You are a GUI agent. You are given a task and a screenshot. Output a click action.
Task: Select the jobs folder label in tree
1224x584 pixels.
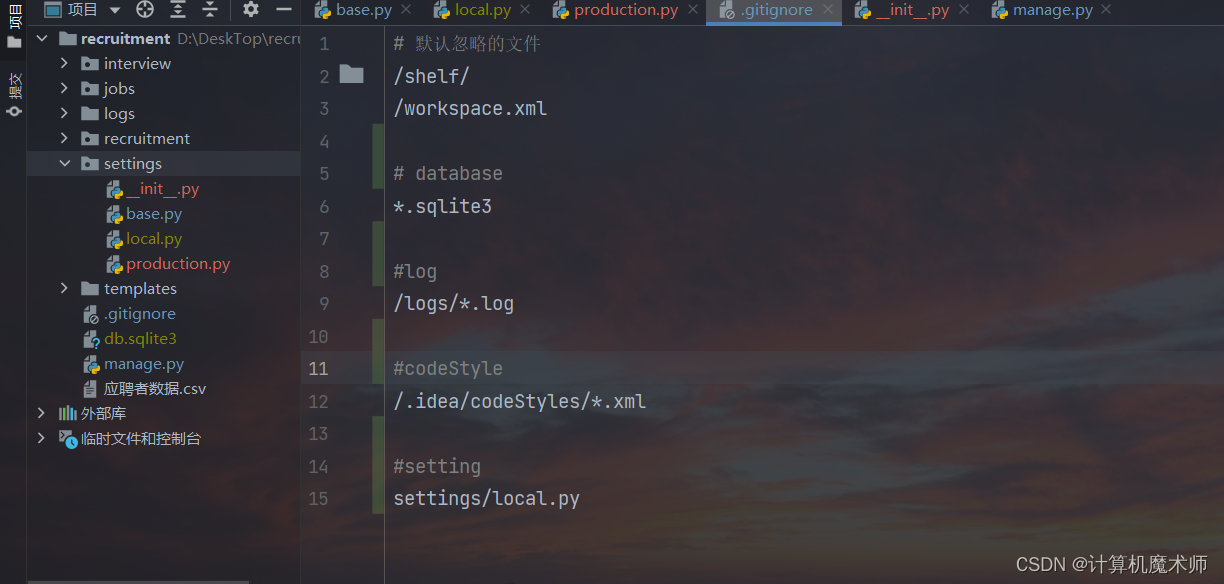coord(119,88)
